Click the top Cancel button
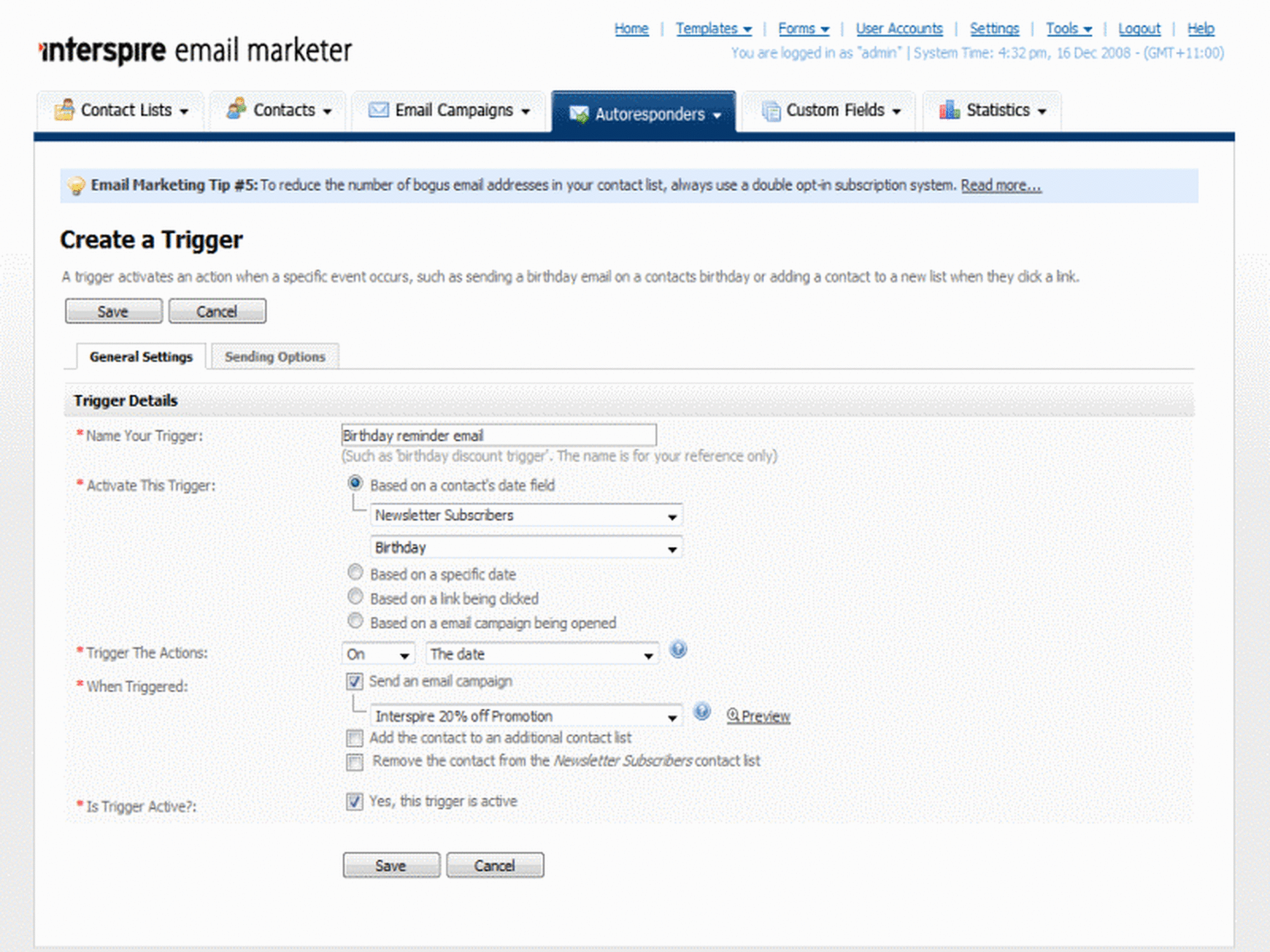 pyautogui.click(x=217, y=311)
